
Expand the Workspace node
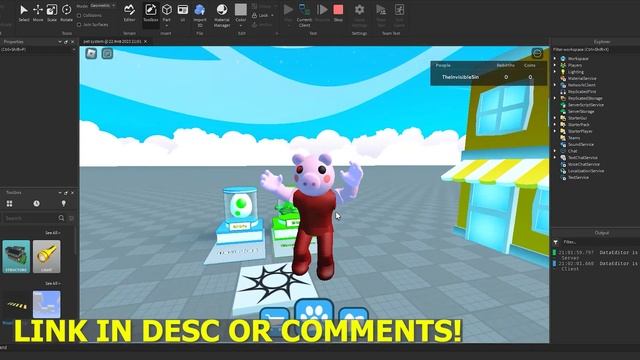tap(555, 58)
